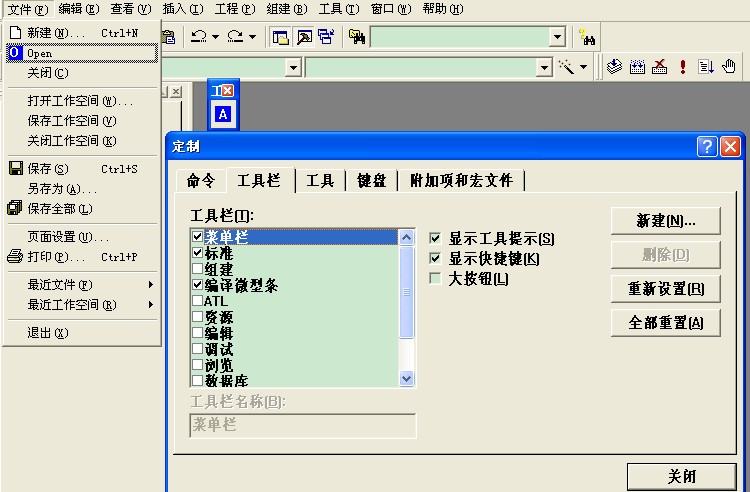Screen dimensions: 750x492
Task: Click the 关闭 button at dialog bottom
Action: [682, 476]
